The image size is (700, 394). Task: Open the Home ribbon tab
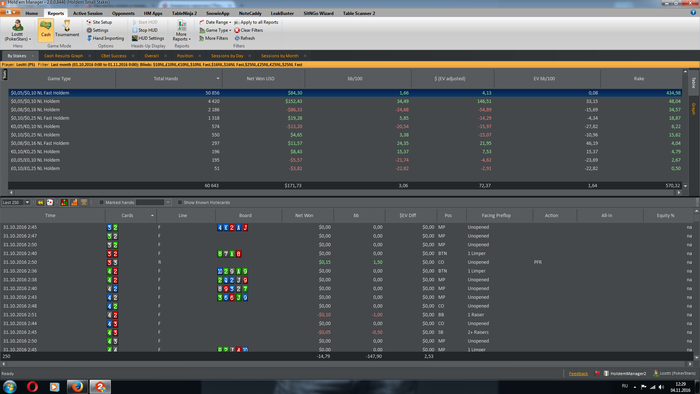coord(32,13)
